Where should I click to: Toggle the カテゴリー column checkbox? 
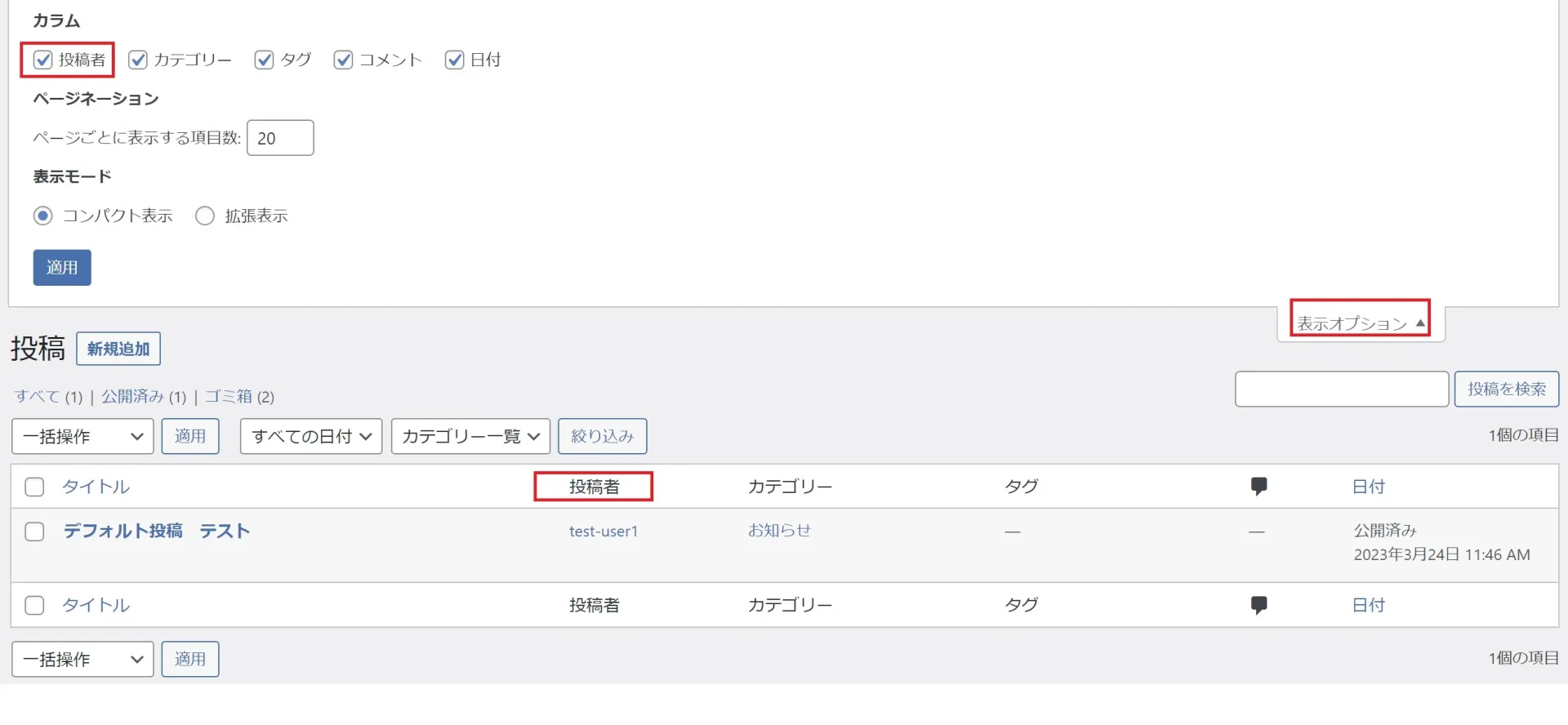[138, 60]
